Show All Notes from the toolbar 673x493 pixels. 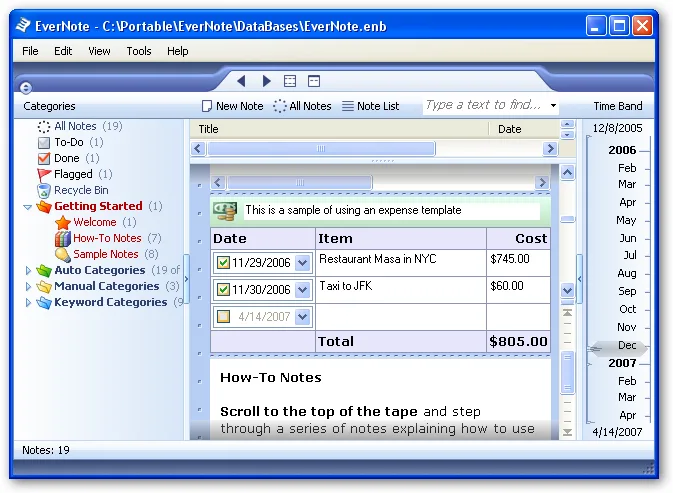pos(302,106)
